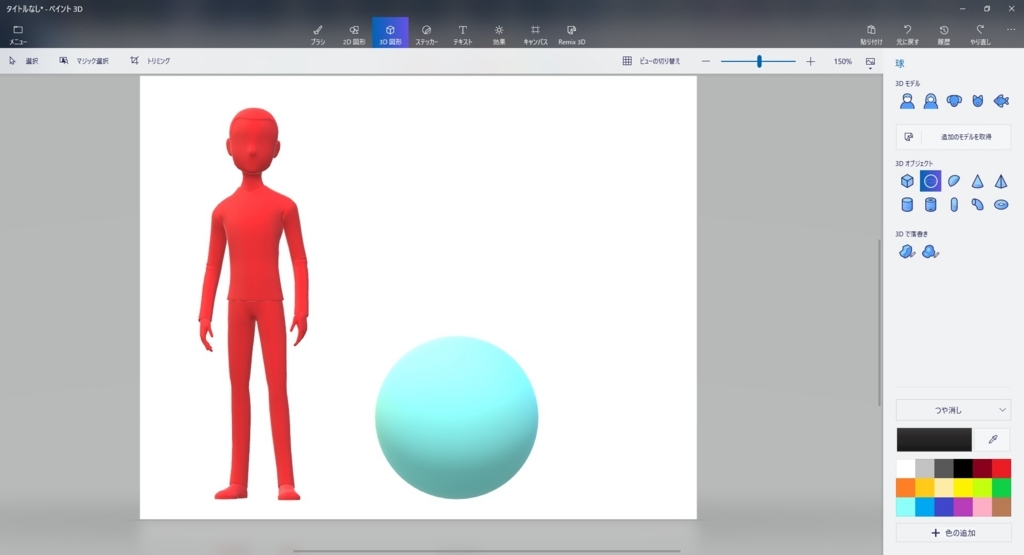Pick the pink palette swatch
Viewport: 1024px width, 555px height.
pos(982,507)
